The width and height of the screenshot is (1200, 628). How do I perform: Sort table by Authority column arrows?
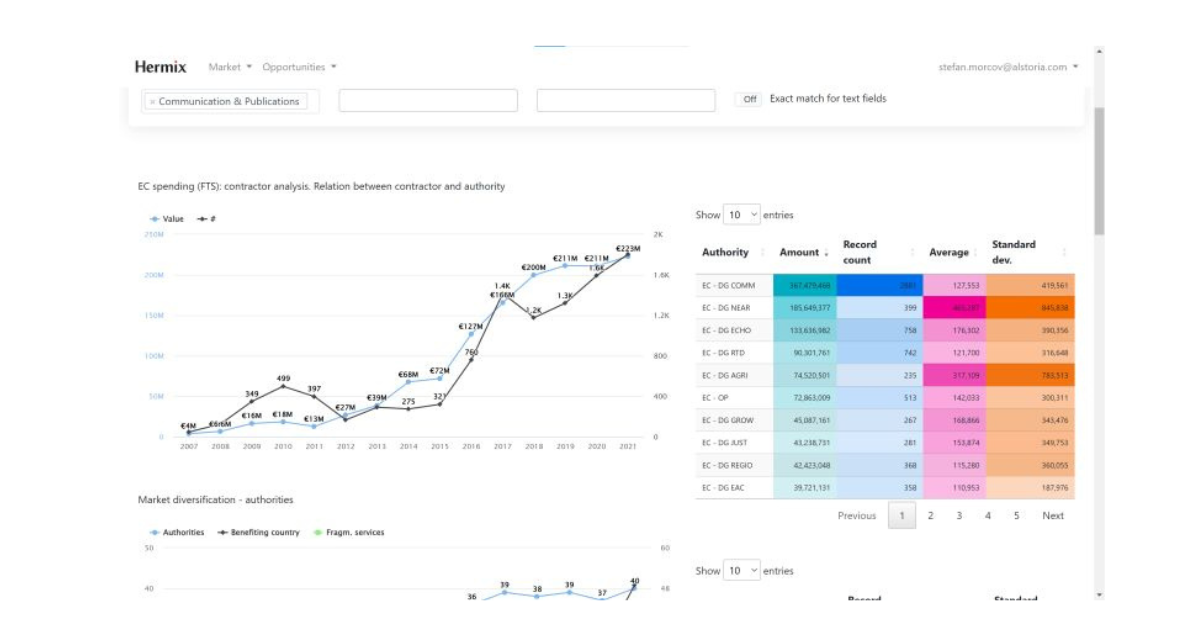(x=763, y=253)
